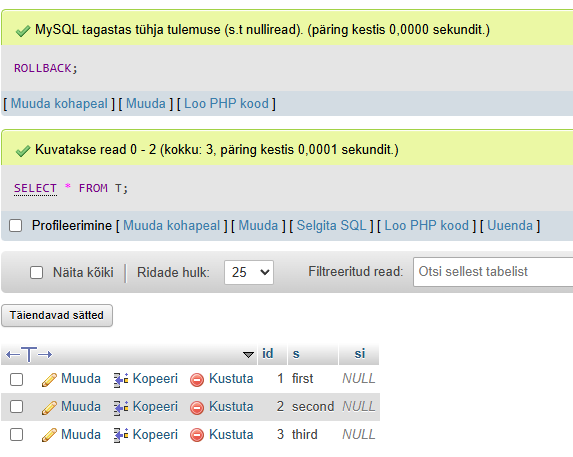Tick the Näita kõiki checkbox
Viewport: 573px width, 457px height.
37,273
